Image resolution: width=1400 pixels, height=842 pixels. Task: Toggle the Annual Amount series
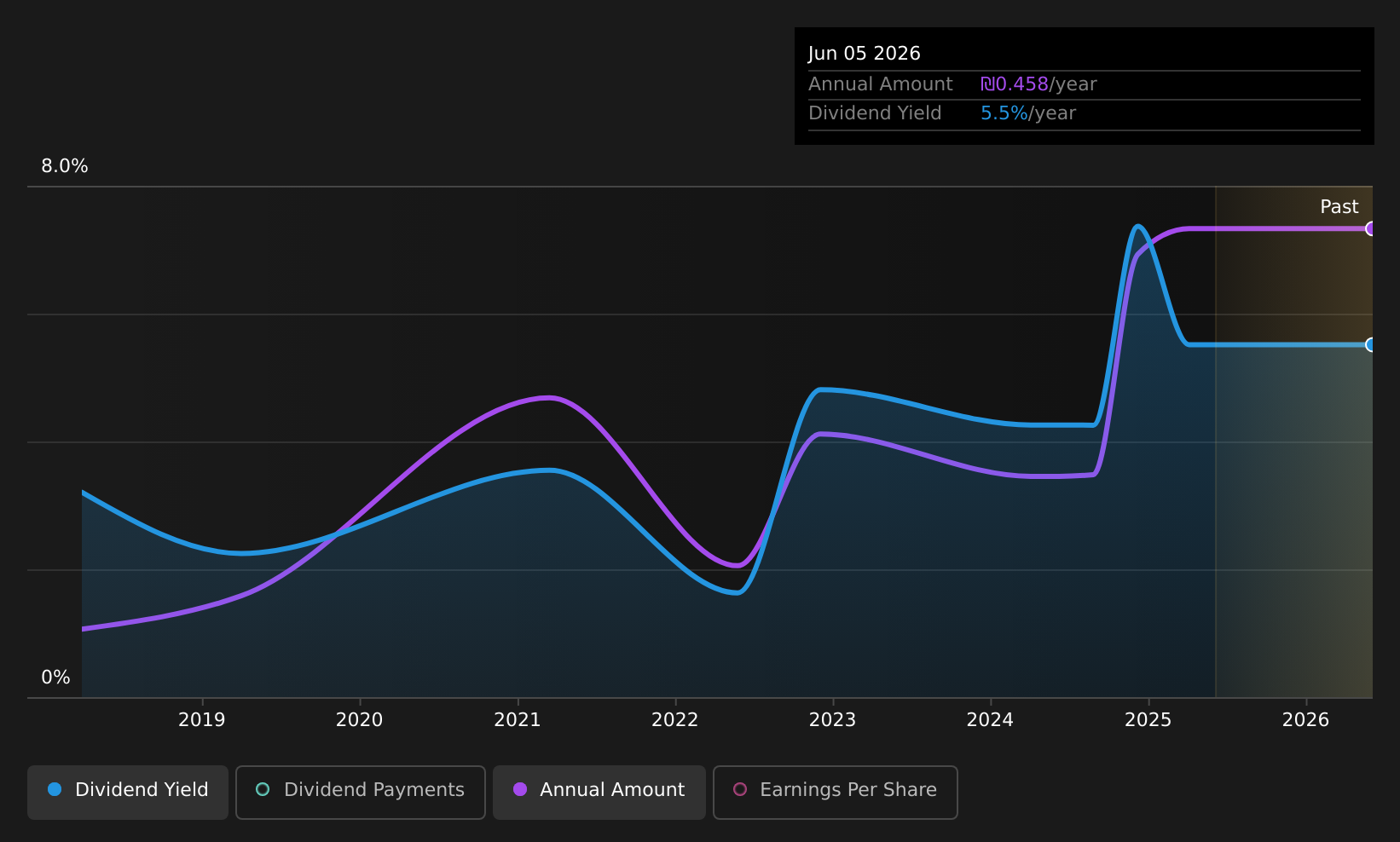point(599,792)
